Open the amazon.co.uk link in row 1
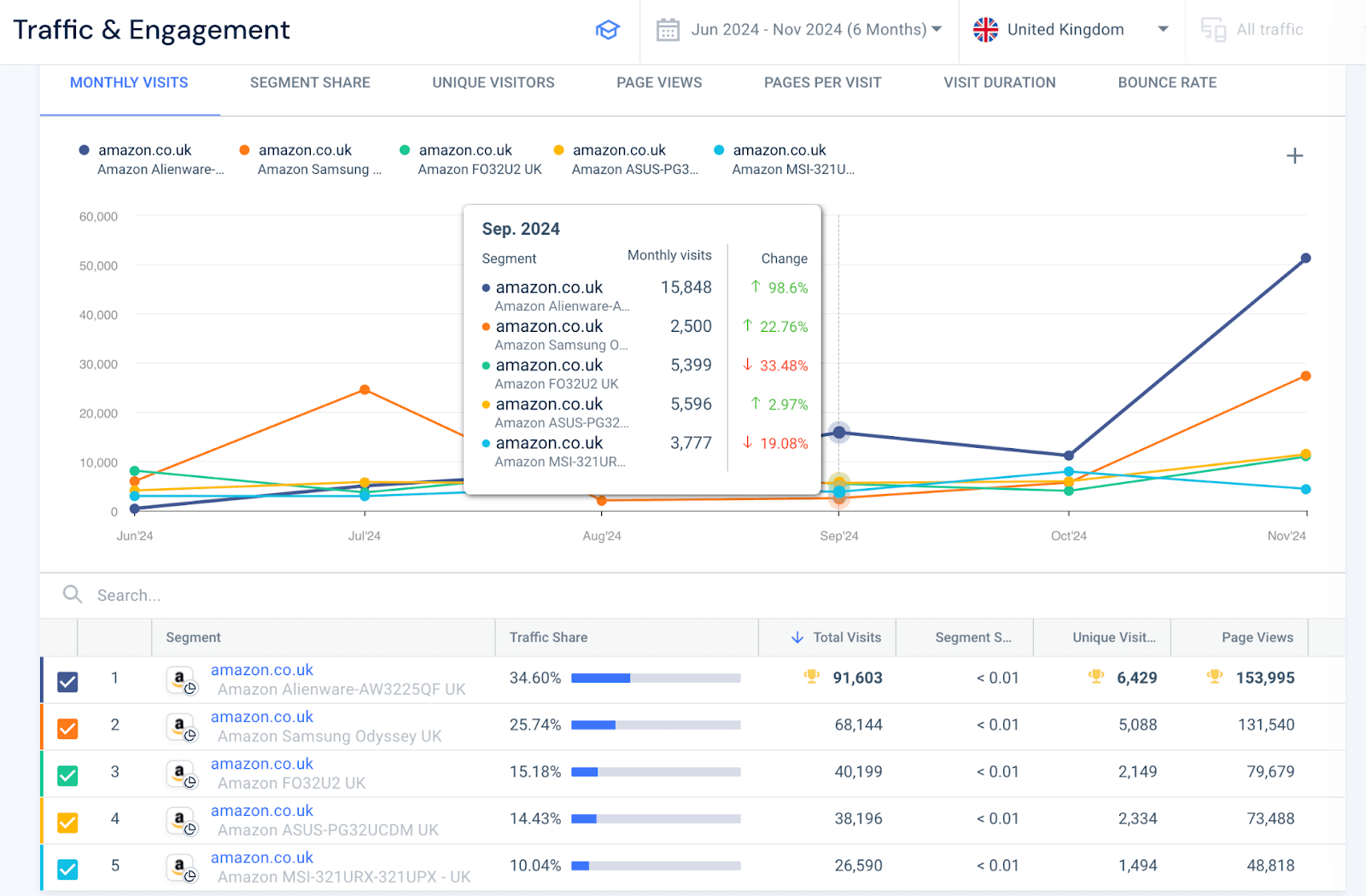 tap(261, 669)
